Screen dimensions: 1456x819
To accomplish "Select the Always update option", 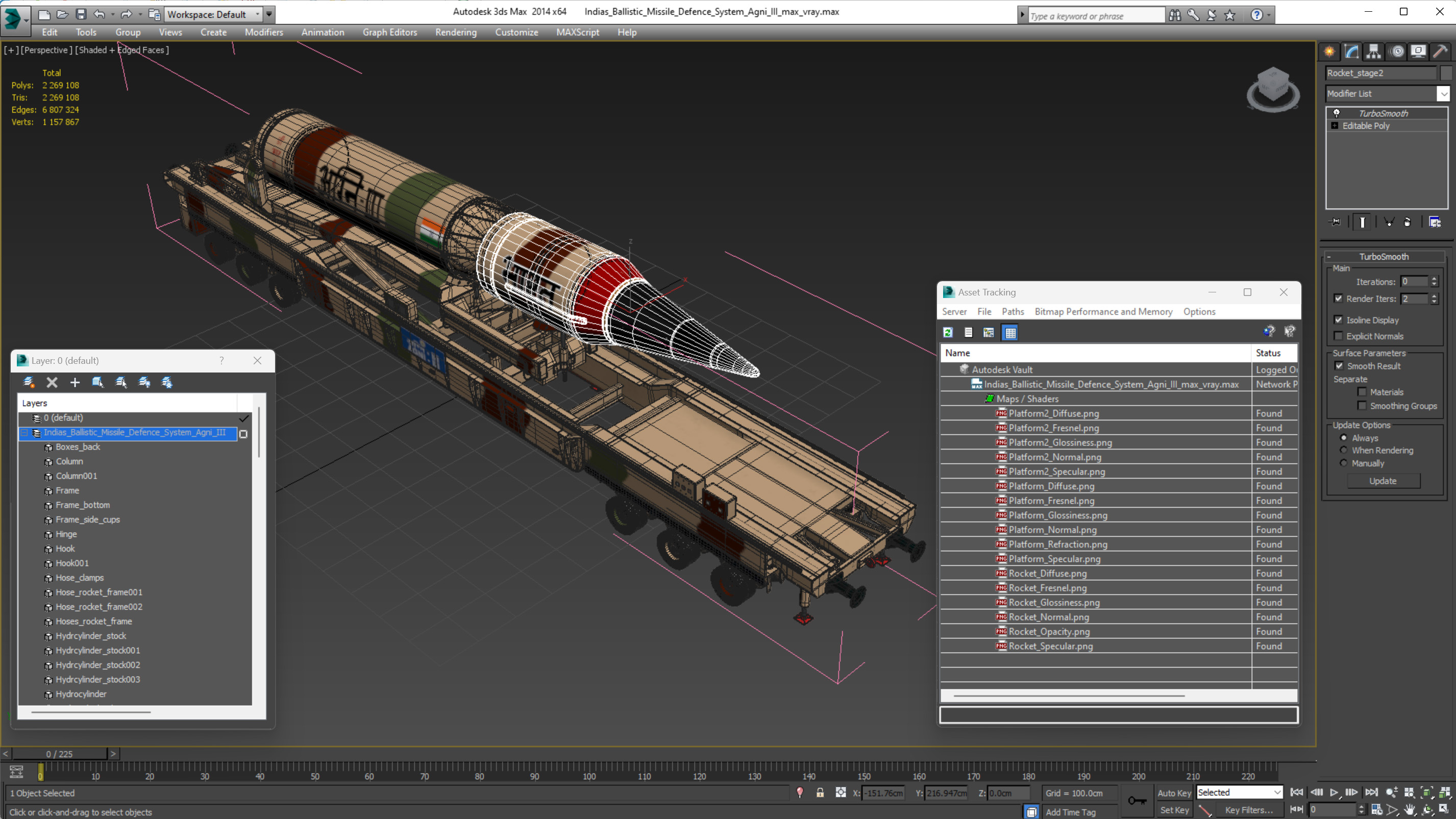I will click(x=1344, y=438).
